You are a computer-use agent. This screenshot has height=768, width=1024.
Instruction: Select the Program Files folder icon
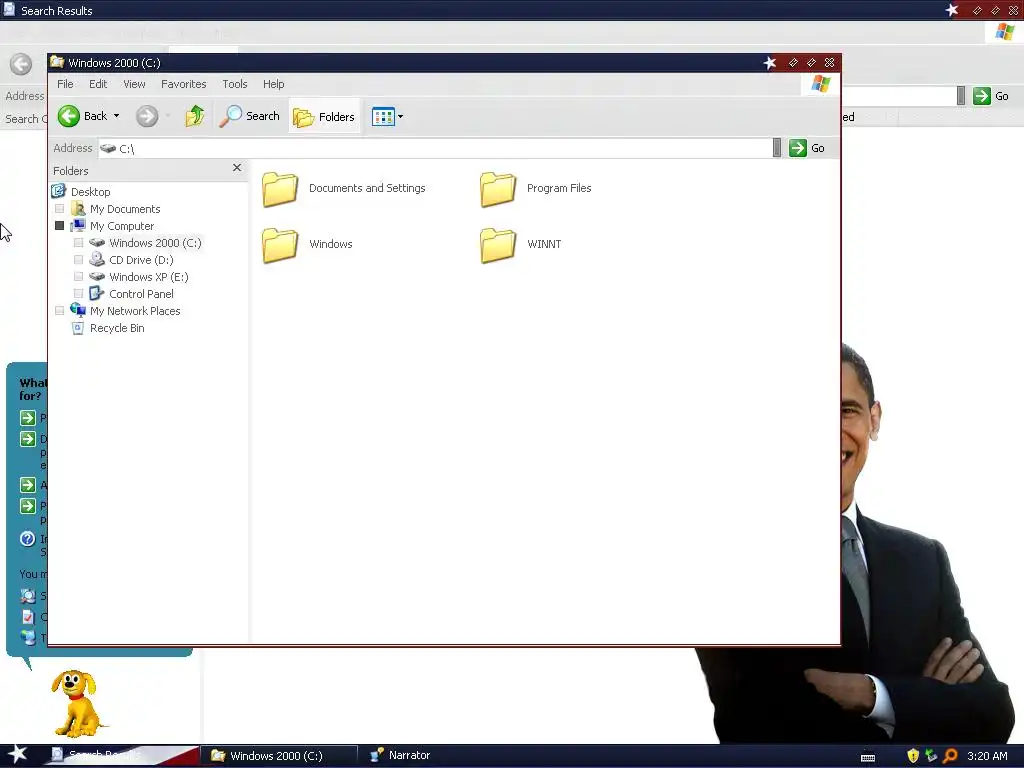coord(498,189)
